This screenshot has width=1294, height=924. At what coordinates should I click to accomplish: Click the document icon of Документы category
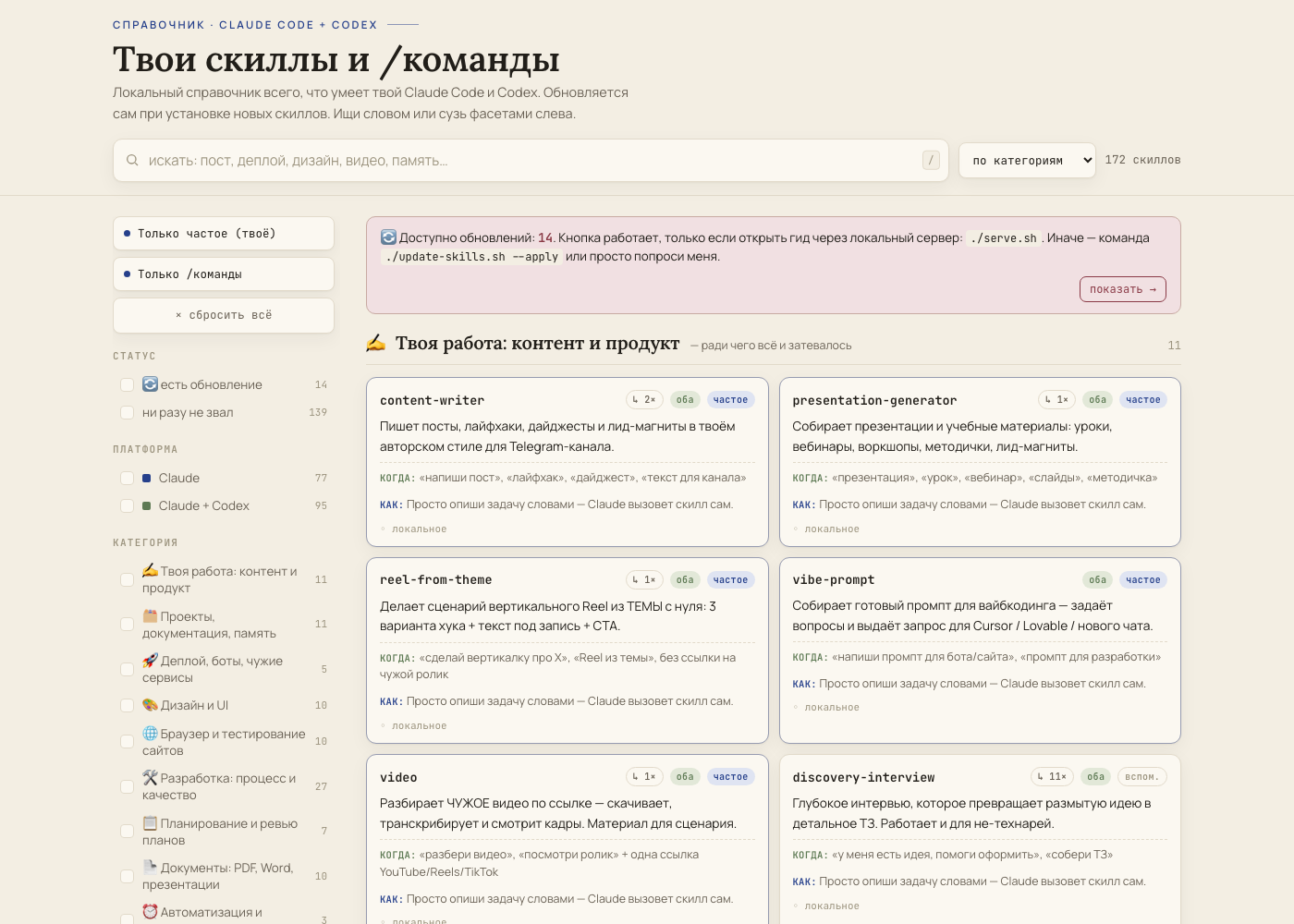pos(150,867)
